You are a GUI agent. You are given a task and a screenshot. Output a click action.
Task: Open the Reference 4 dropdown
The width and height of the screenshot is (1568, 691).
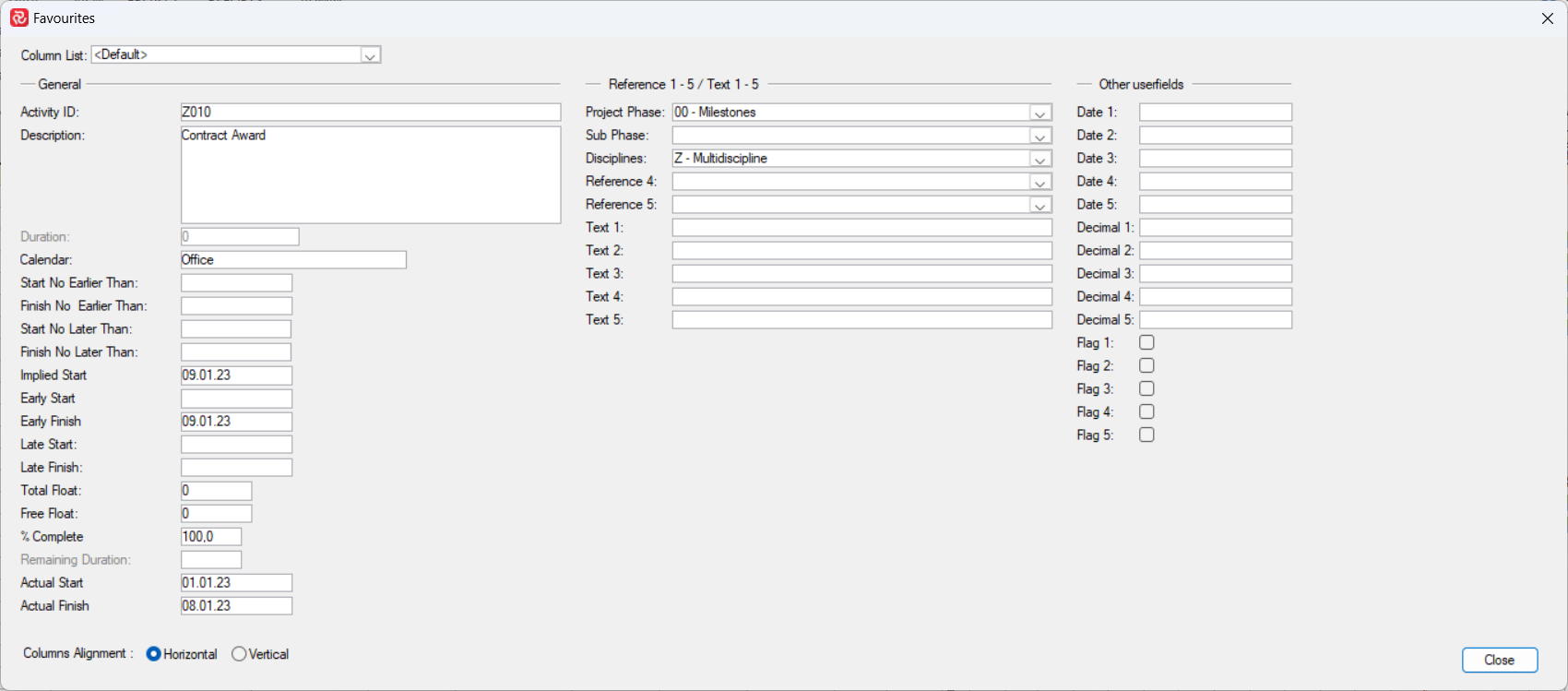click(x=1039, y=182)
